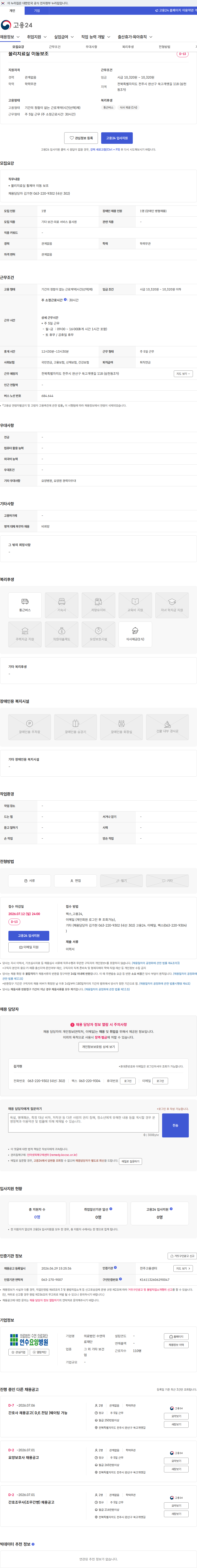Viewport: 197px width, 1568px height.
Task: Select the 전형방법 section tab
Action: click(164, 47)
